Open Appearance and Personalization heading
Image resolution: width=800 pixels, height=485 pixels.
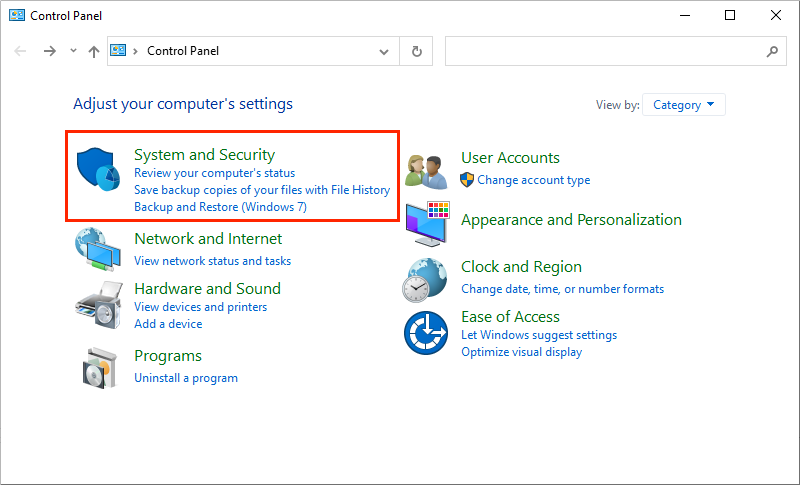[571, 220]
